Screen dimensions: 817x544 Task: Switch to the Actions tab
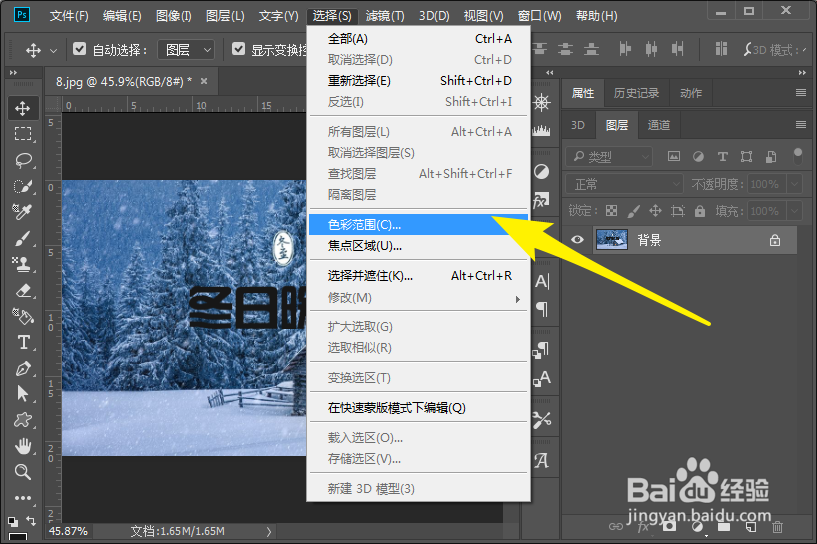[691, 93]
